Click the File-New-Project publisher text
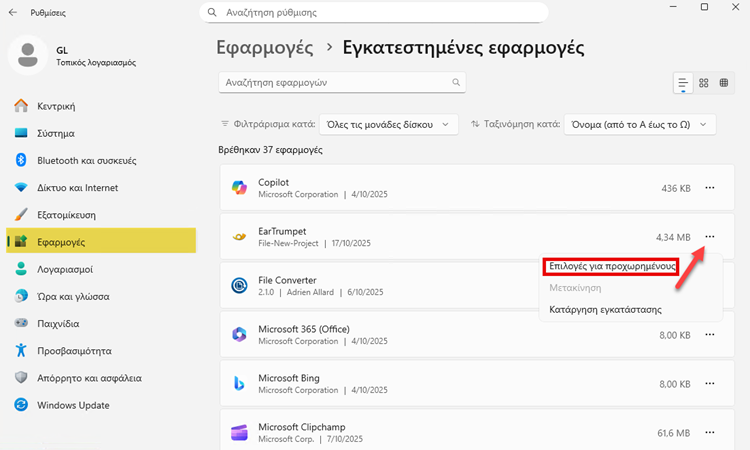Screen dimensions: 750x450 (288, 243)
